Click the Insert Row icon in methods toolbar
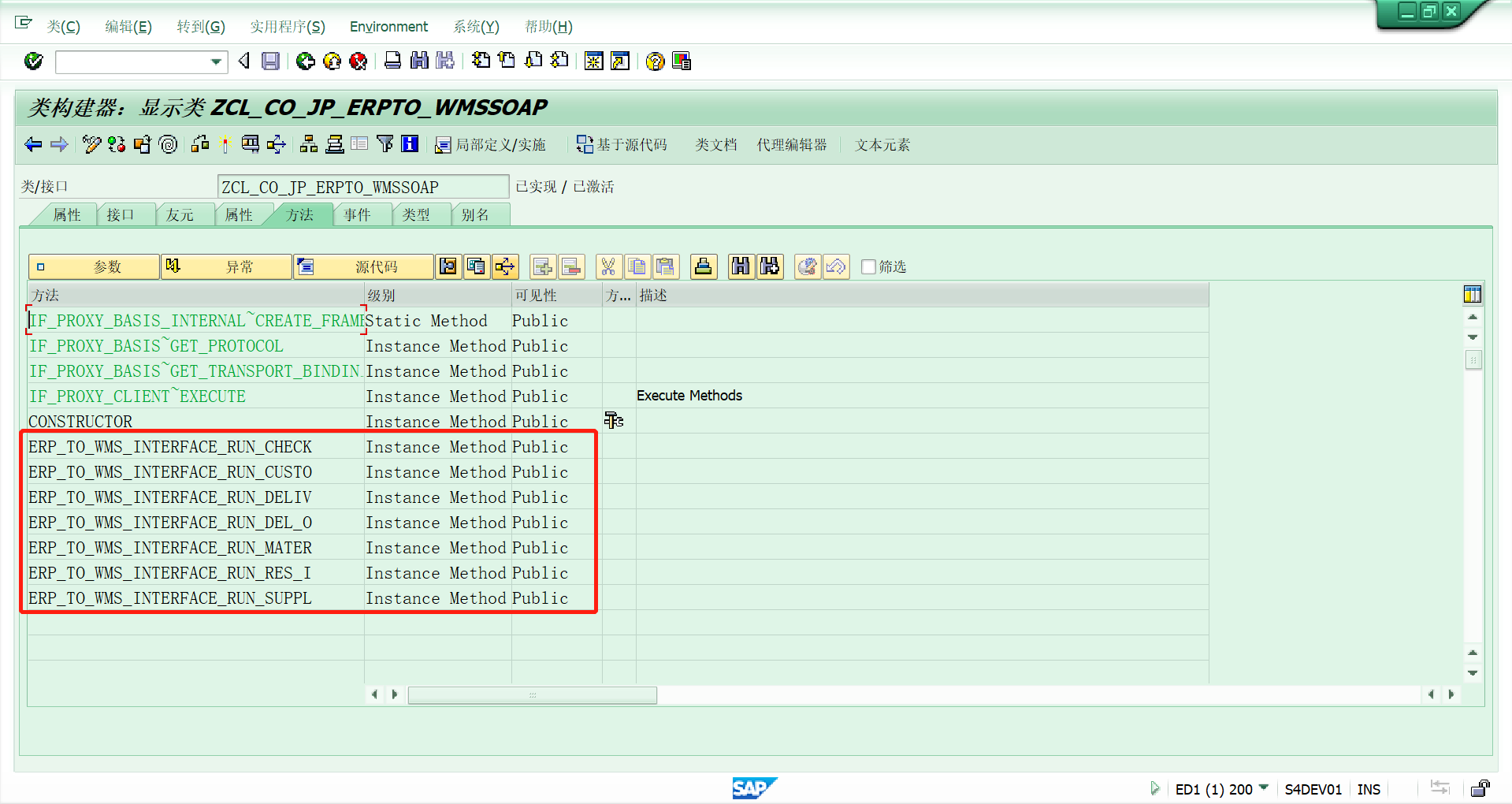Viewport: 1512px width, 804px height. click(x=543, y=267)
